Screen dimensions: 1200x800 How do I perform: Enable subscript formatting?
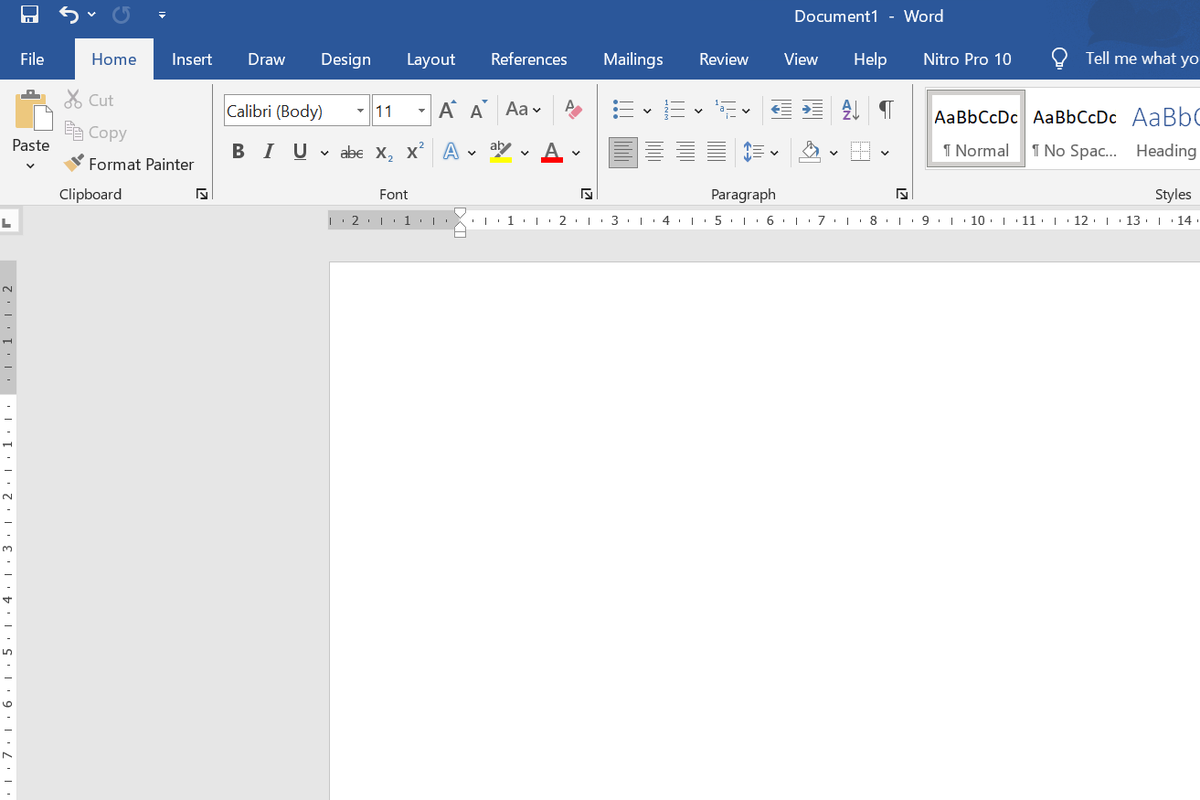pos(382,152)
